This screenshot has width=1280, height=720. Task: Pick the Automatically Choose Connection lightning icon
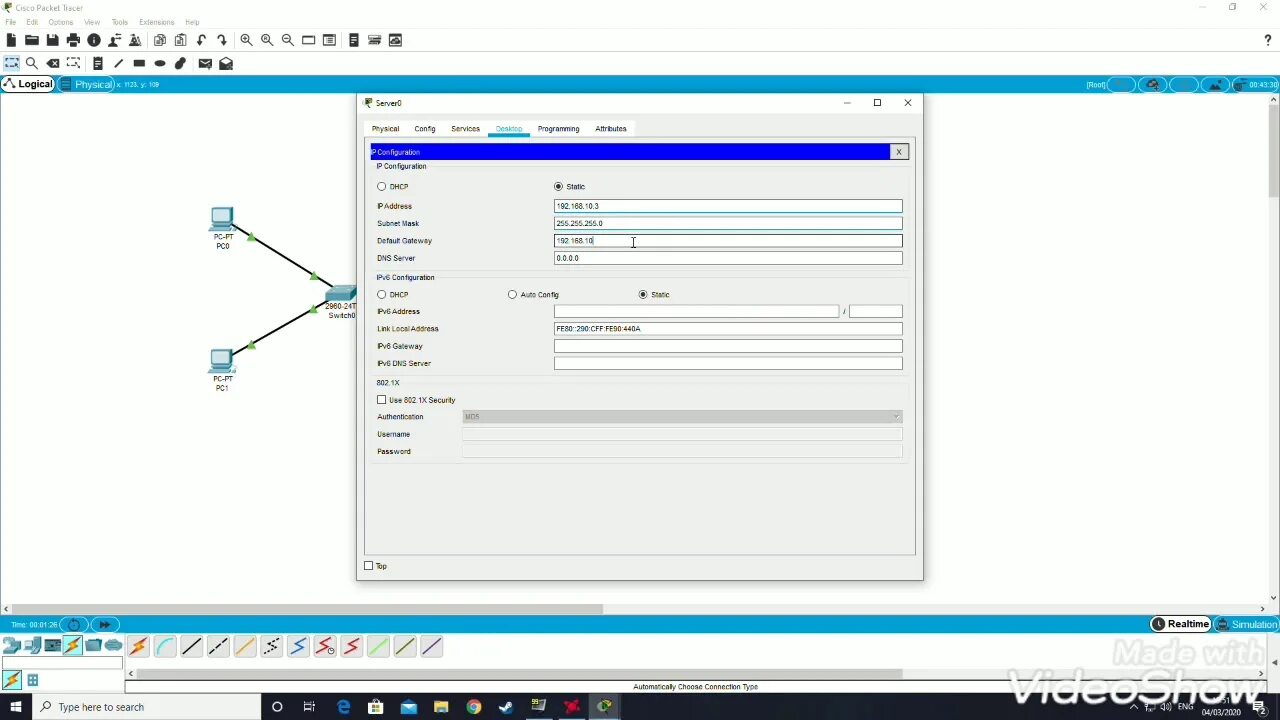coord(138,647)
